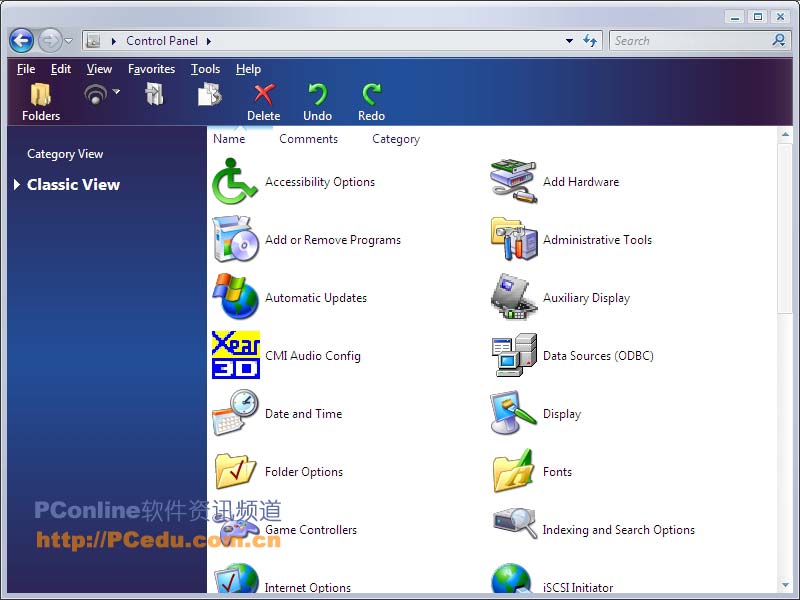The image size is (800, 600).
Task: Open the Tools menu
Action: point(206,69)
